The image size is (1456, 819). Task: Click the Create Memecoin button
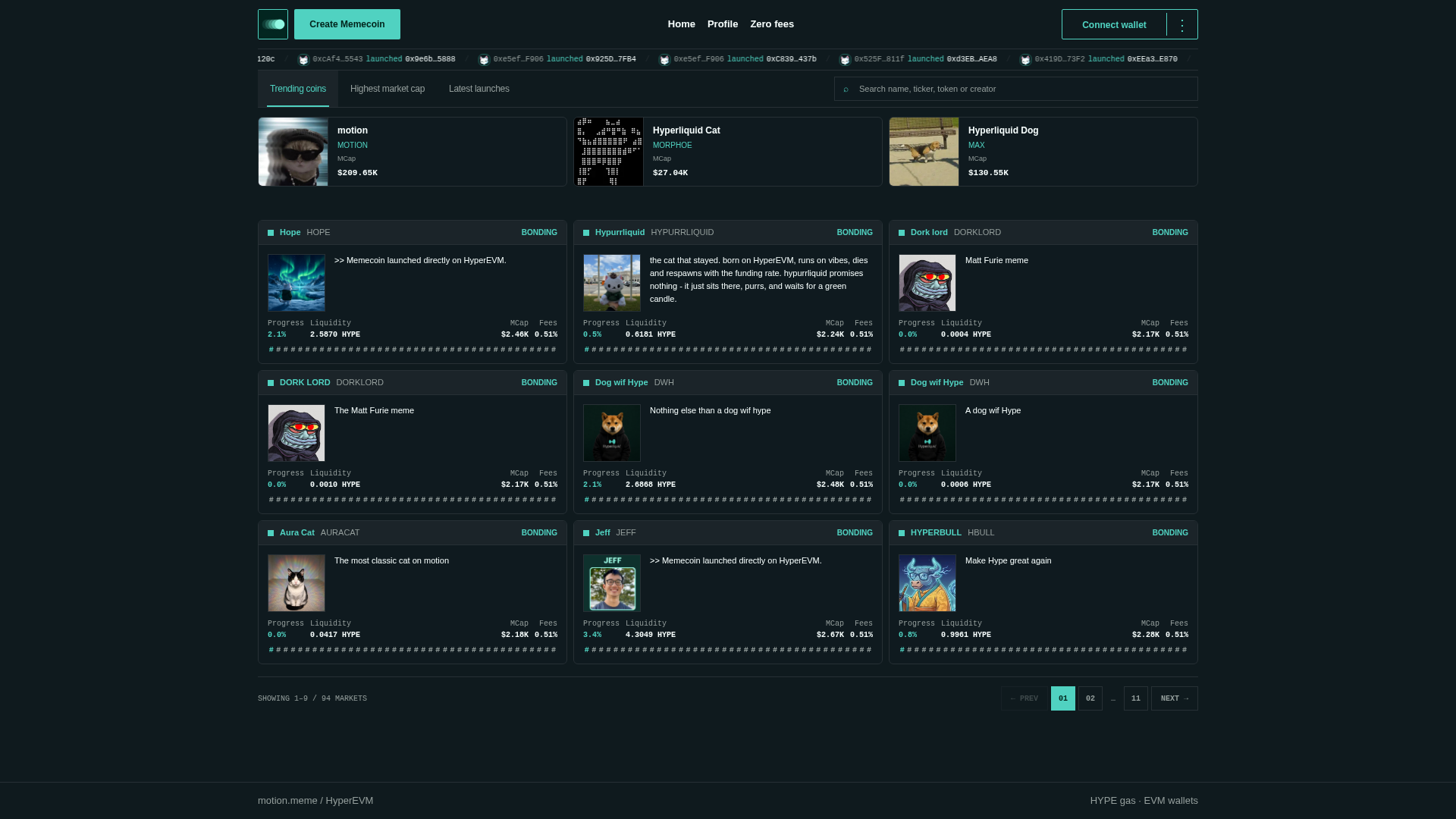(347, 24)
